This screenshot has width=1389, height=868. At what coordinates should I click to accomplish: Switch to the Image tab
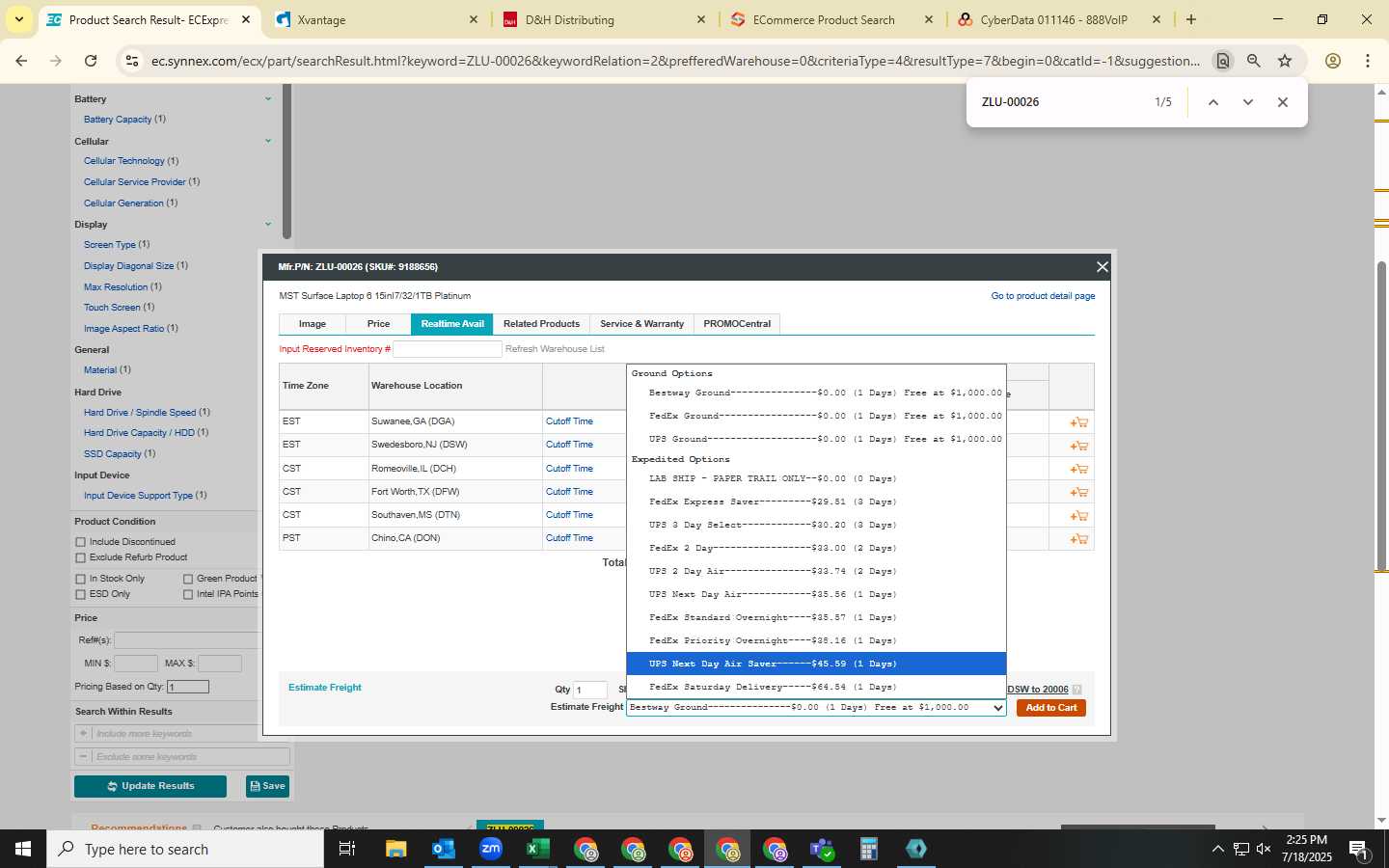click(x=312, y=324)
